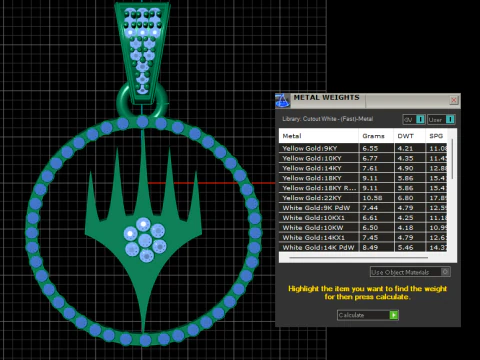Click the 4.90 DWT value
The image size is (480, 360).
(405, 168)
